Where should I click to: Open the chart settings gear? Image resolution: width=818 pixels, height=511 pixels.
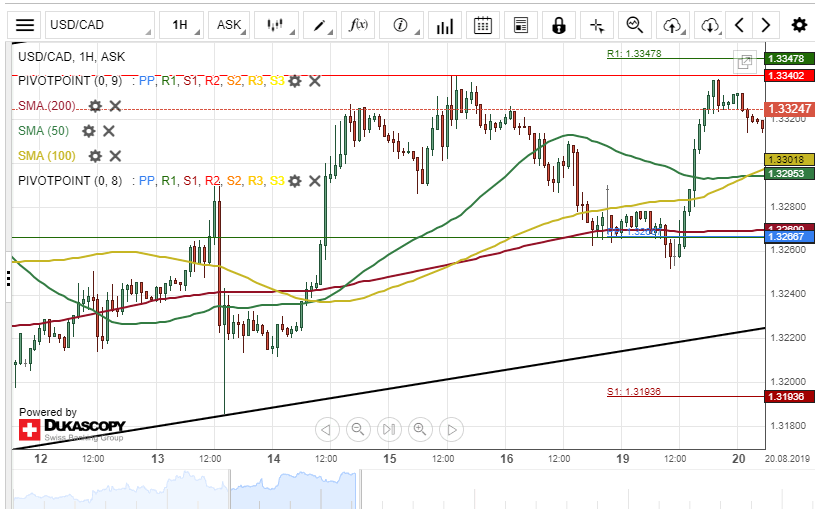coord(799,25)
